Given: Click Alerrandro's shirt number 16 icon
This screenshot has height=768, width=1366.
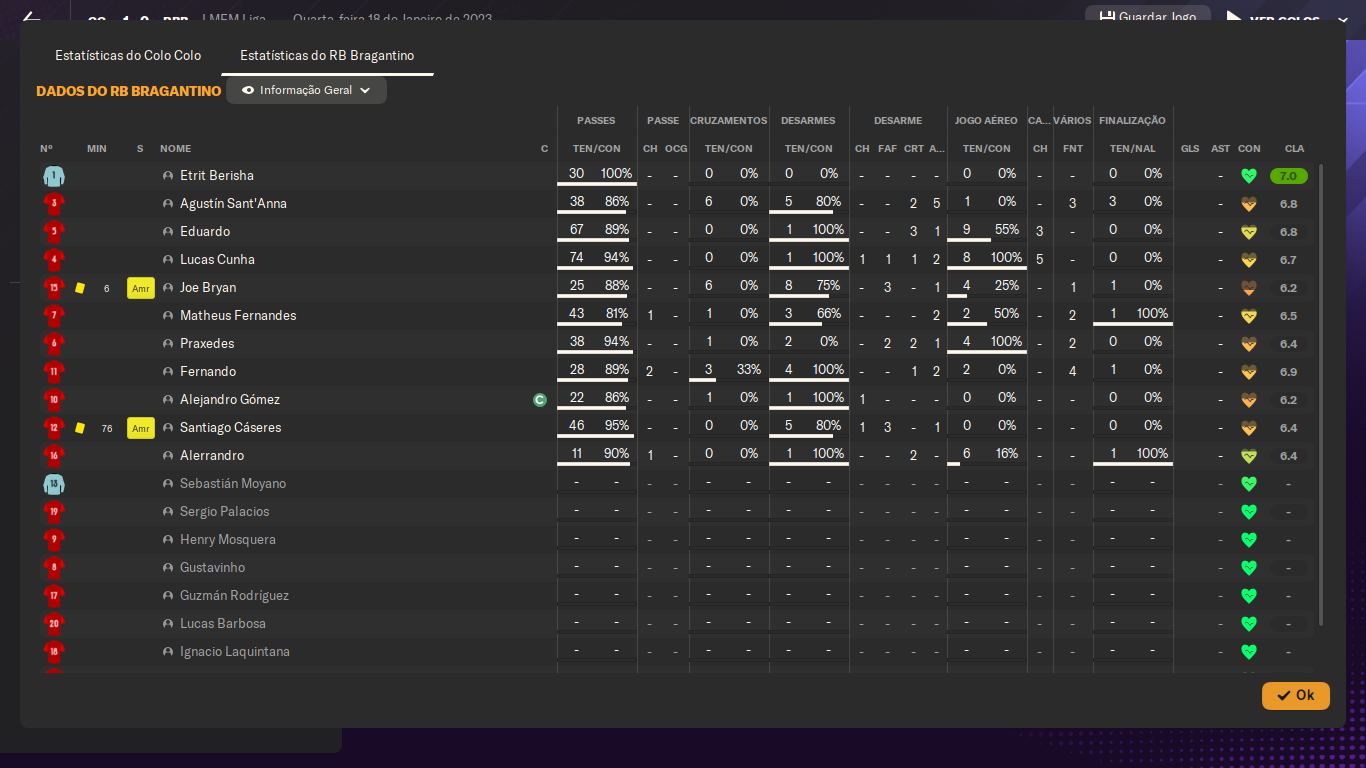Looking at the screenshot, I should point(54,456).
